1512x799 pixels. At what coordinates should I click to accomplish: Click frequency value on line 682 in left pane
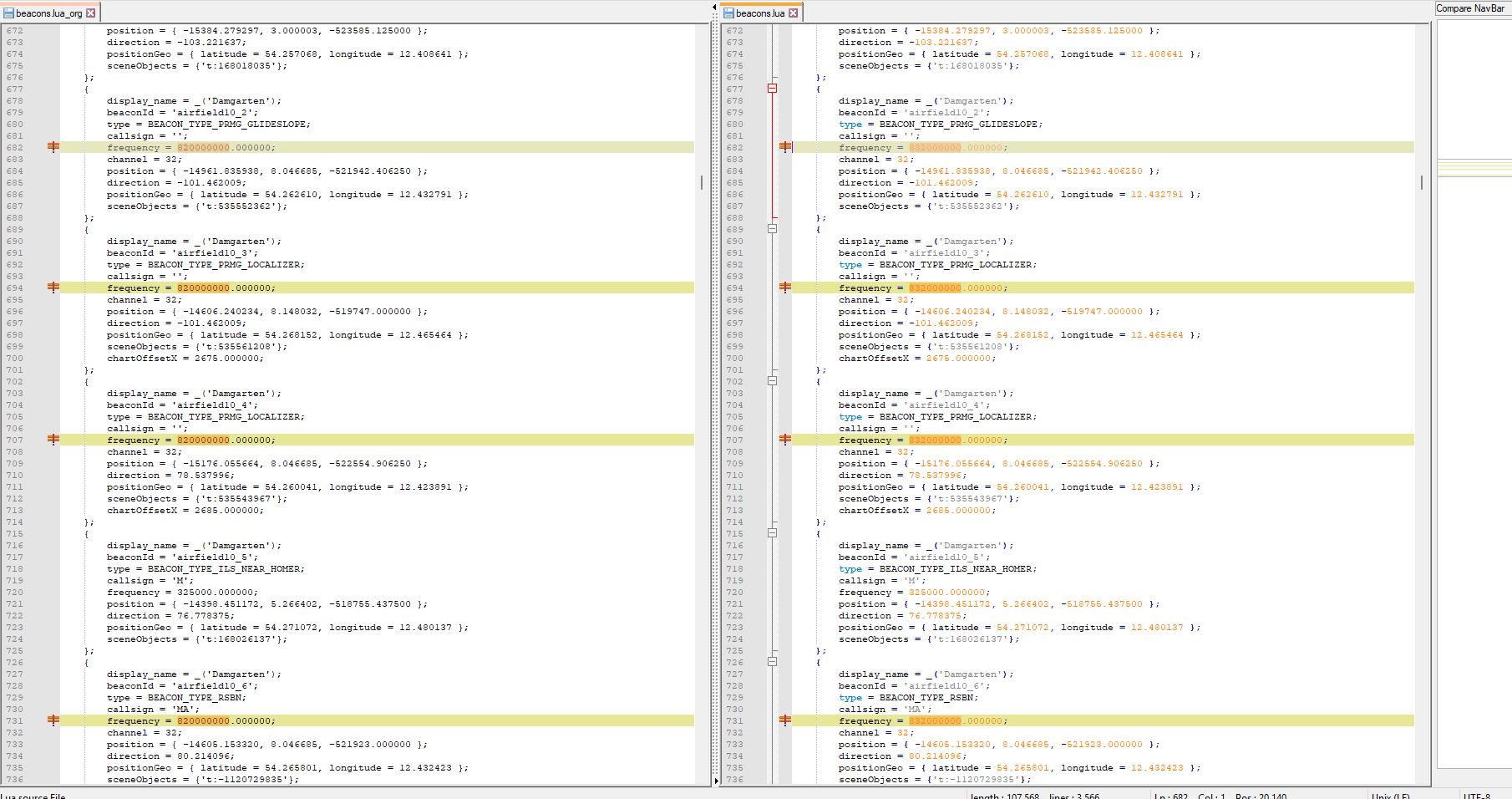click(224, 147)
